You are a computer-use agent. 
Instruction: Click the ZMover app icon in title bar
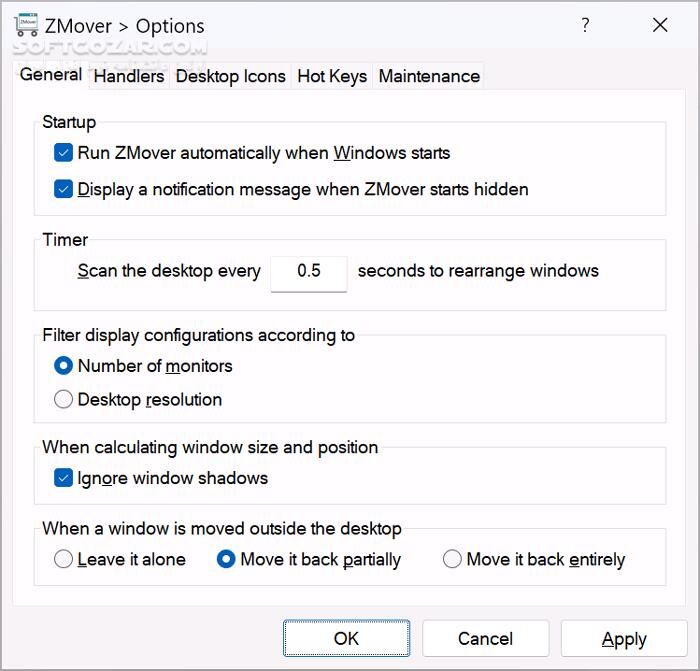click(x=27, y=25)
